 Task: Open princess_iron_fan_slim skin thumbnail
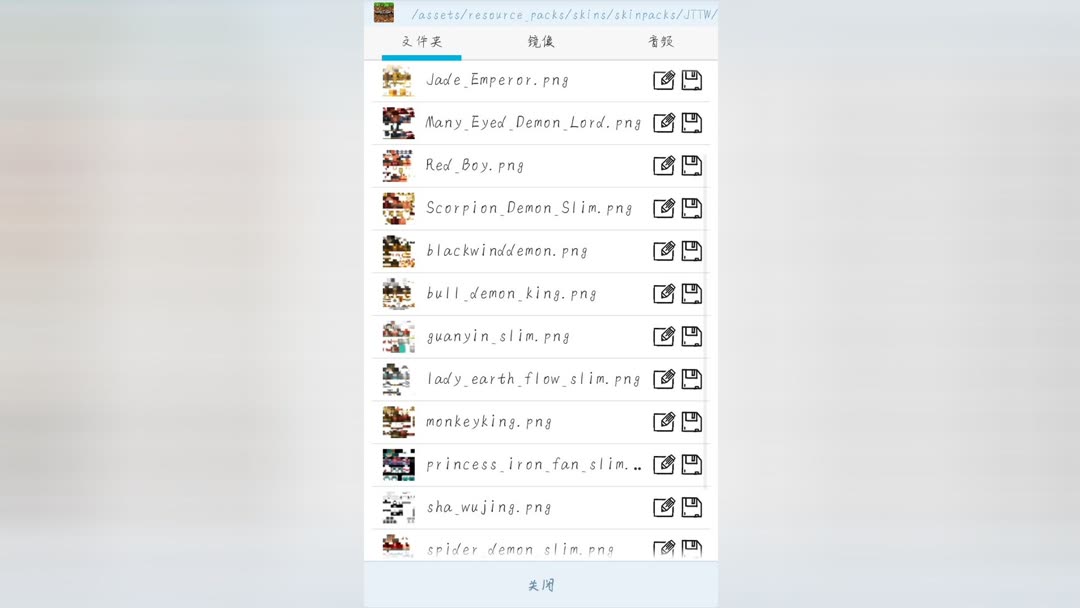(x=398, y=464)
